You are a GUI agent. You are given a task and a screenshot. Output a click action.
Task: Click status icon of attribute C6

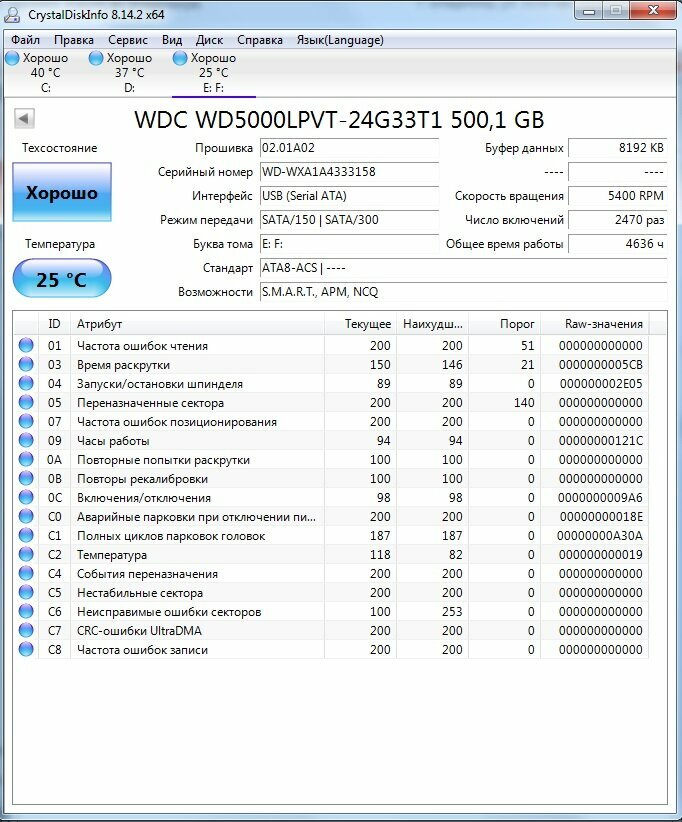26,611
